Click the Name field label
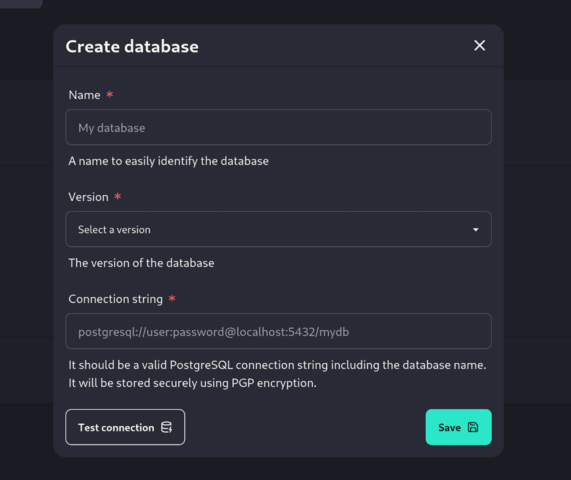 [84, 95]
